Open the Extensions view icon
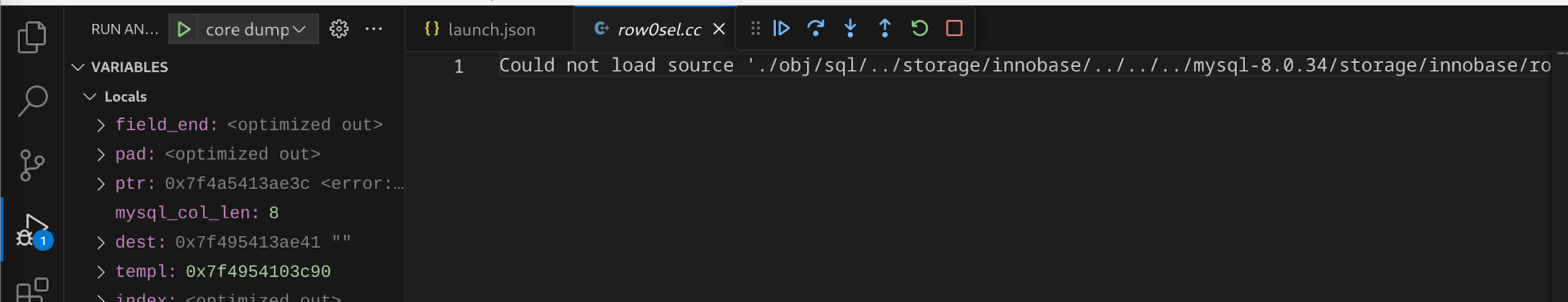This screenshot has height=302, width=1568. pos(32,289)
